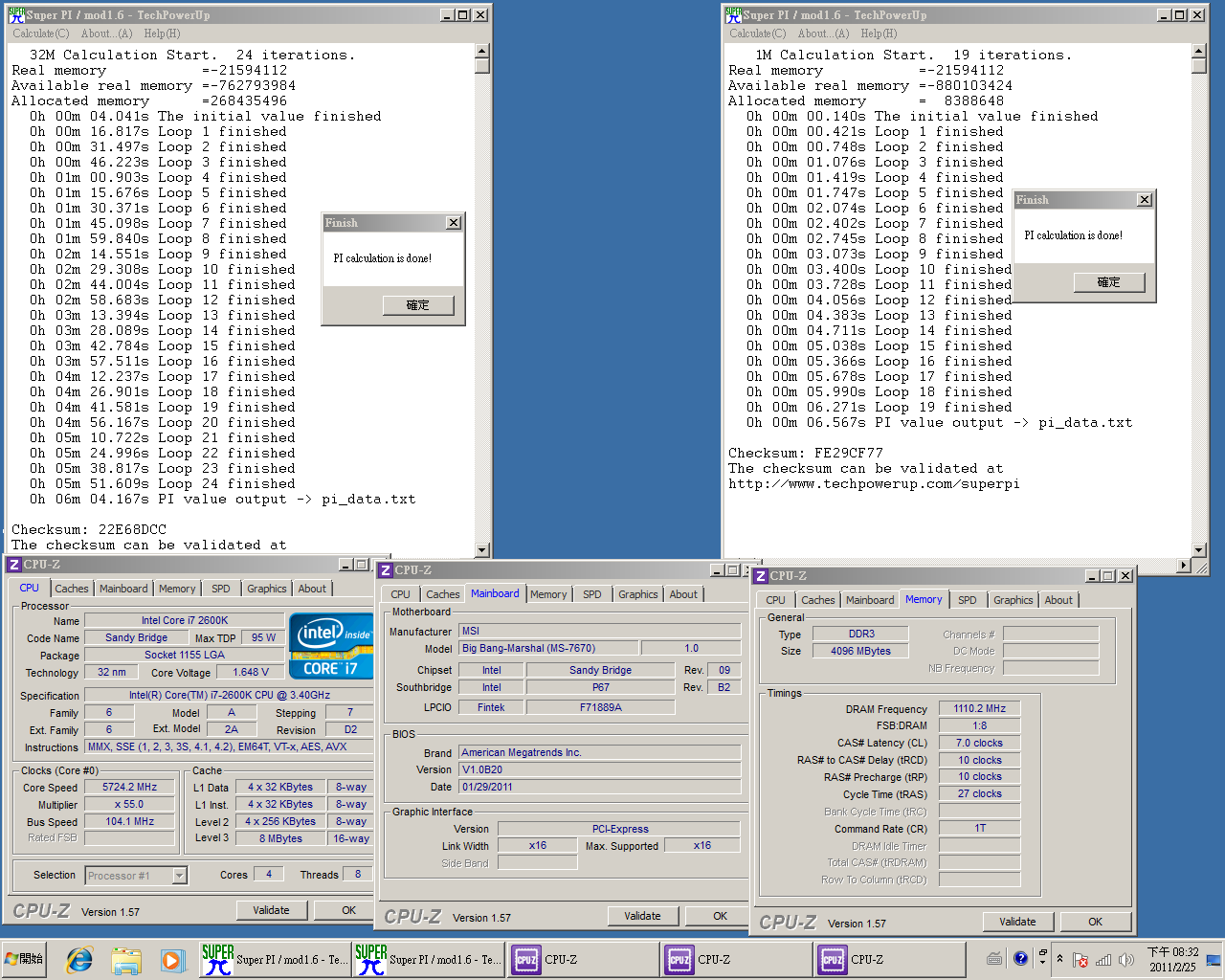Click the scroll-down arrow in the 32M Super PI window

pos(482,550)
